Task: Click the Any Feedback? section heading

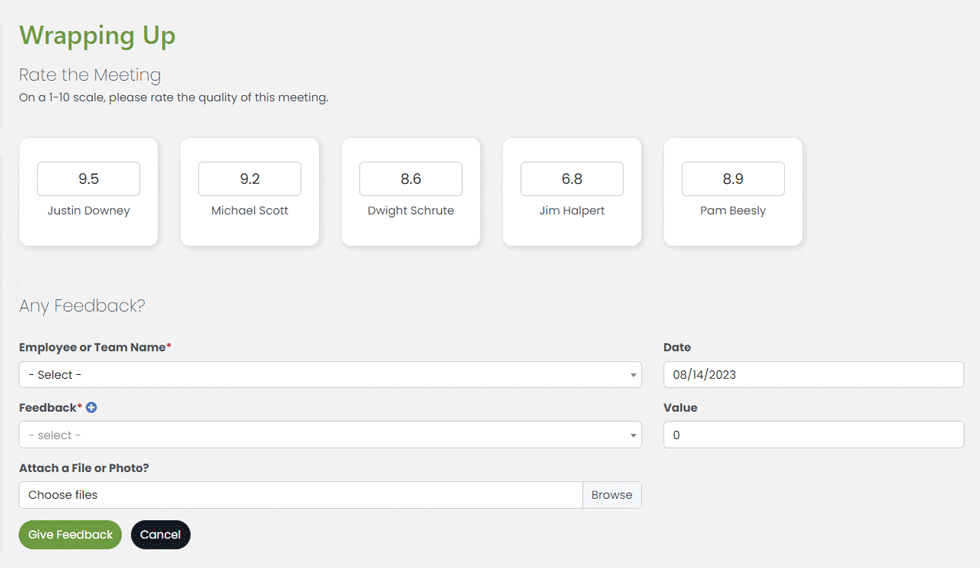Action: tap(83, 306)
